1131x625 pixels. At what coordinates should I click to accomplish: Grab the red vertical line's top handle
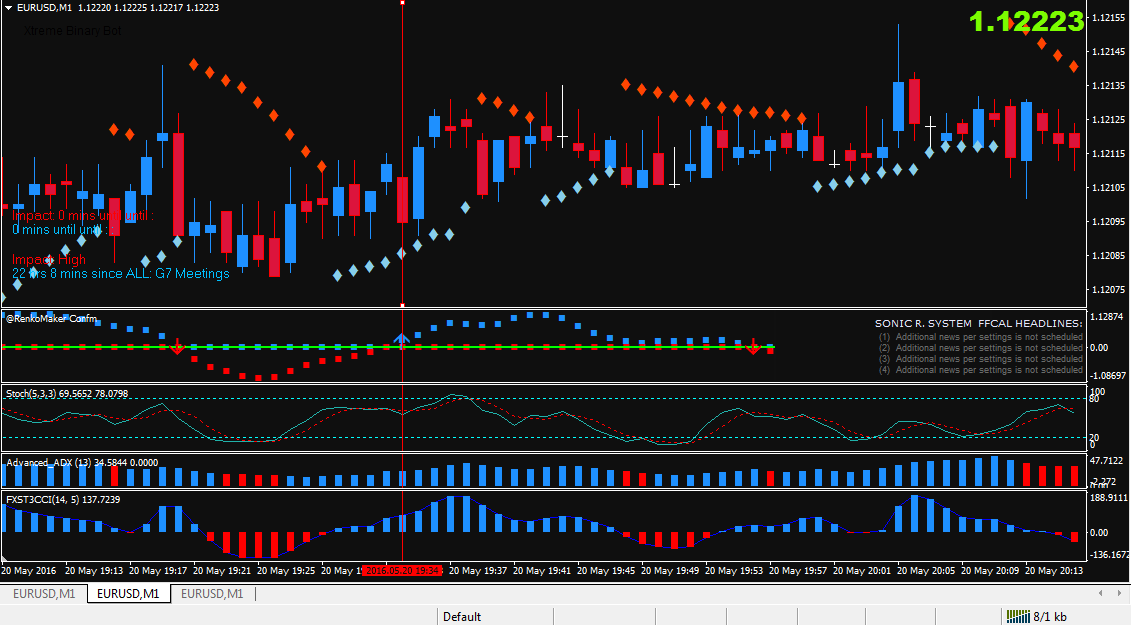click(x=402, y=3)
